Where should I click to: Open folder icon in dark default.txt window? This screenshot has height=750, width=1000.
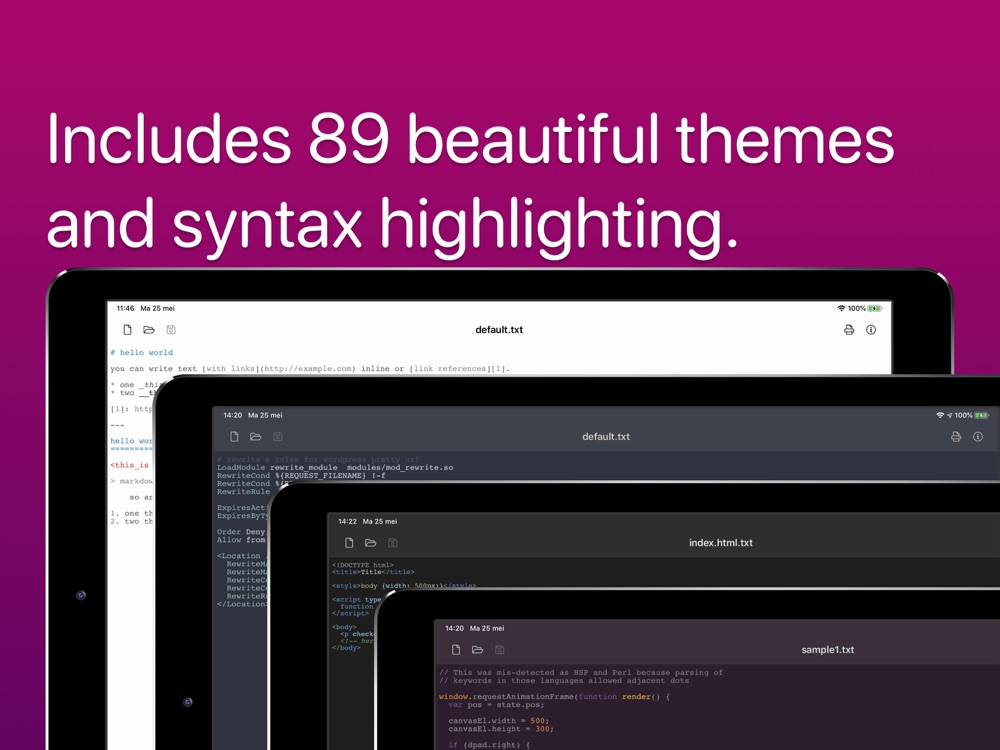pos(256,437)
